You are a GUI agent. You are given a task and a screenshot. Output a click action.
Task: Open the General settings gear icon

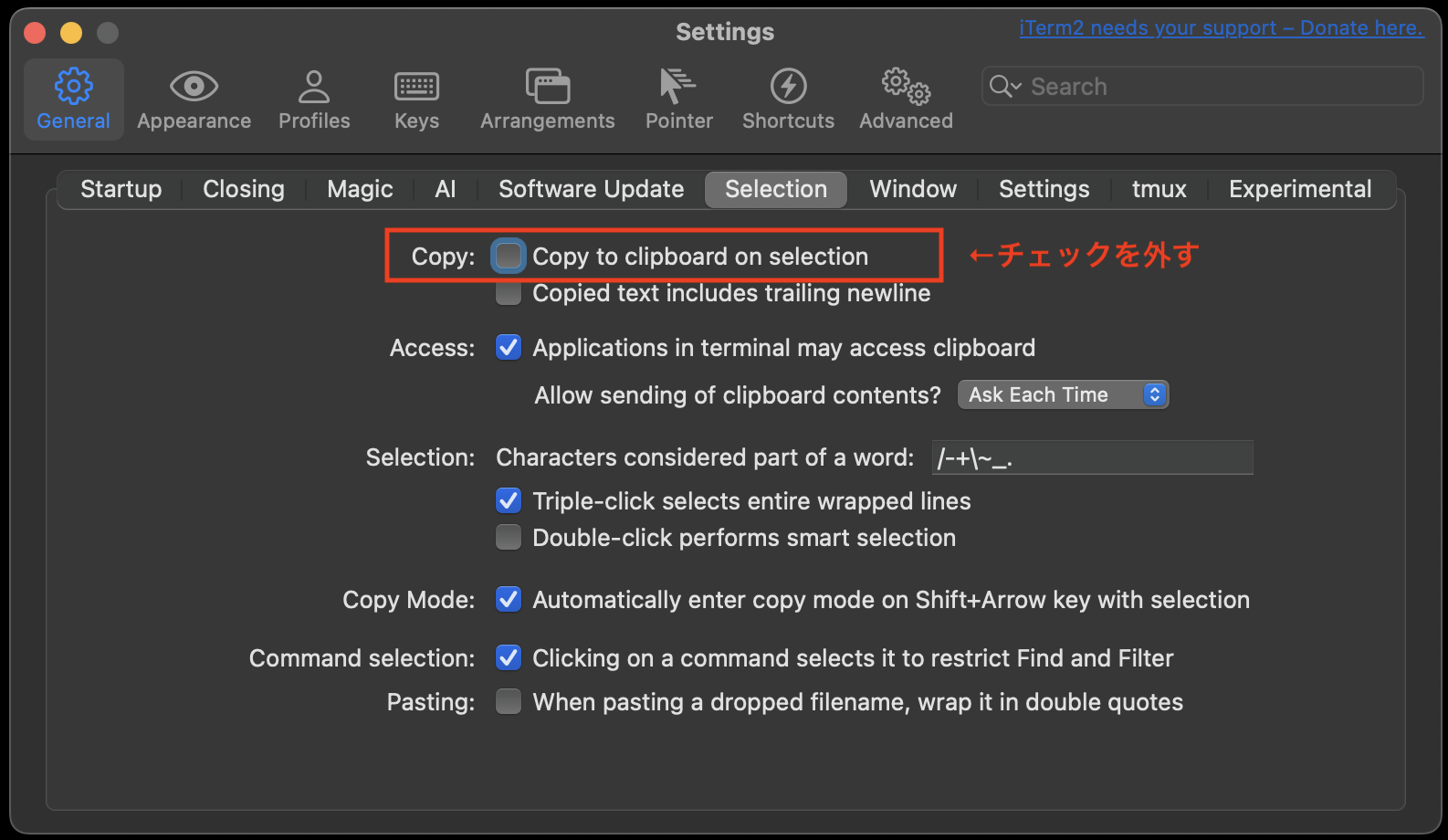tap(73, 87)
